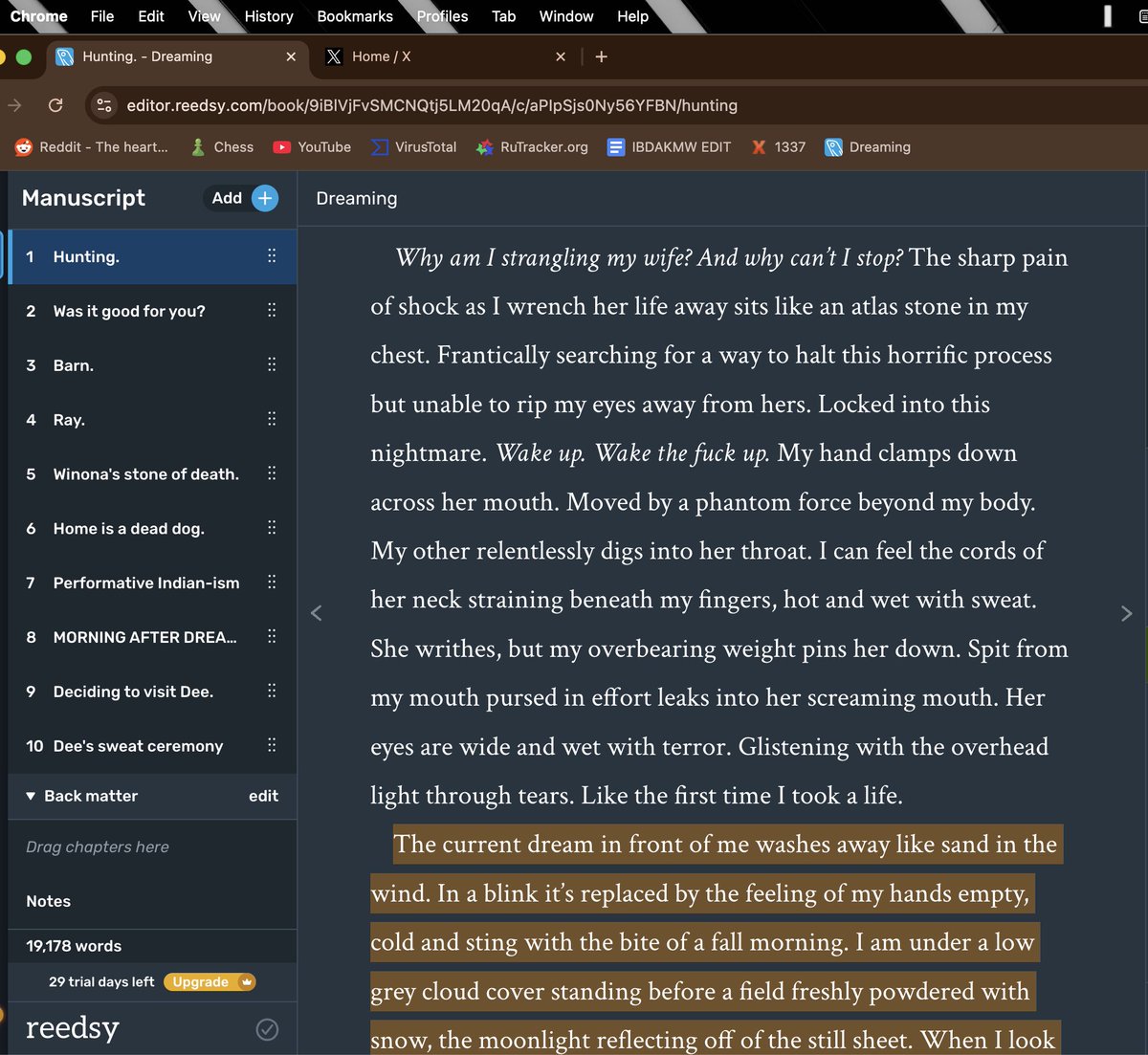
Task: Click edit next to Back matter
Action: 263,796
